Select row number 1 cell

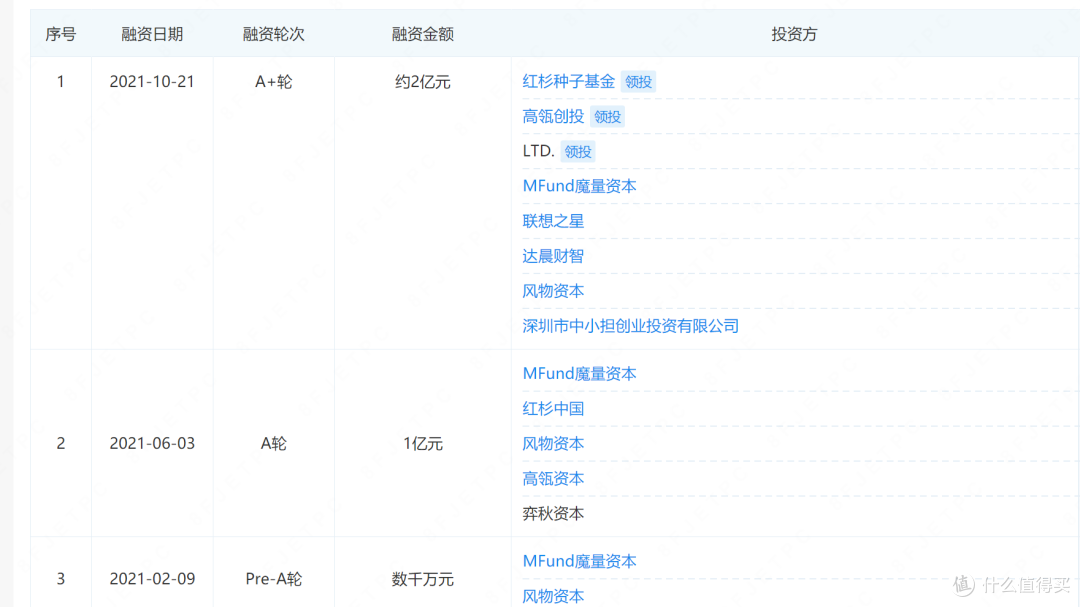61,81
